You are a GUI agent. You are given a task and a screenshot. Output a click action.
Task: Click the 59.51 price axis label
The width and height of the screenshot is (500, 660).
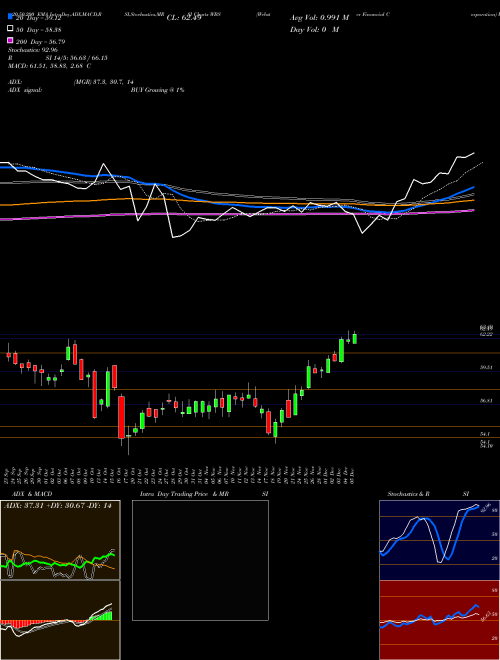pyautogui.click(x=486, y=367)
